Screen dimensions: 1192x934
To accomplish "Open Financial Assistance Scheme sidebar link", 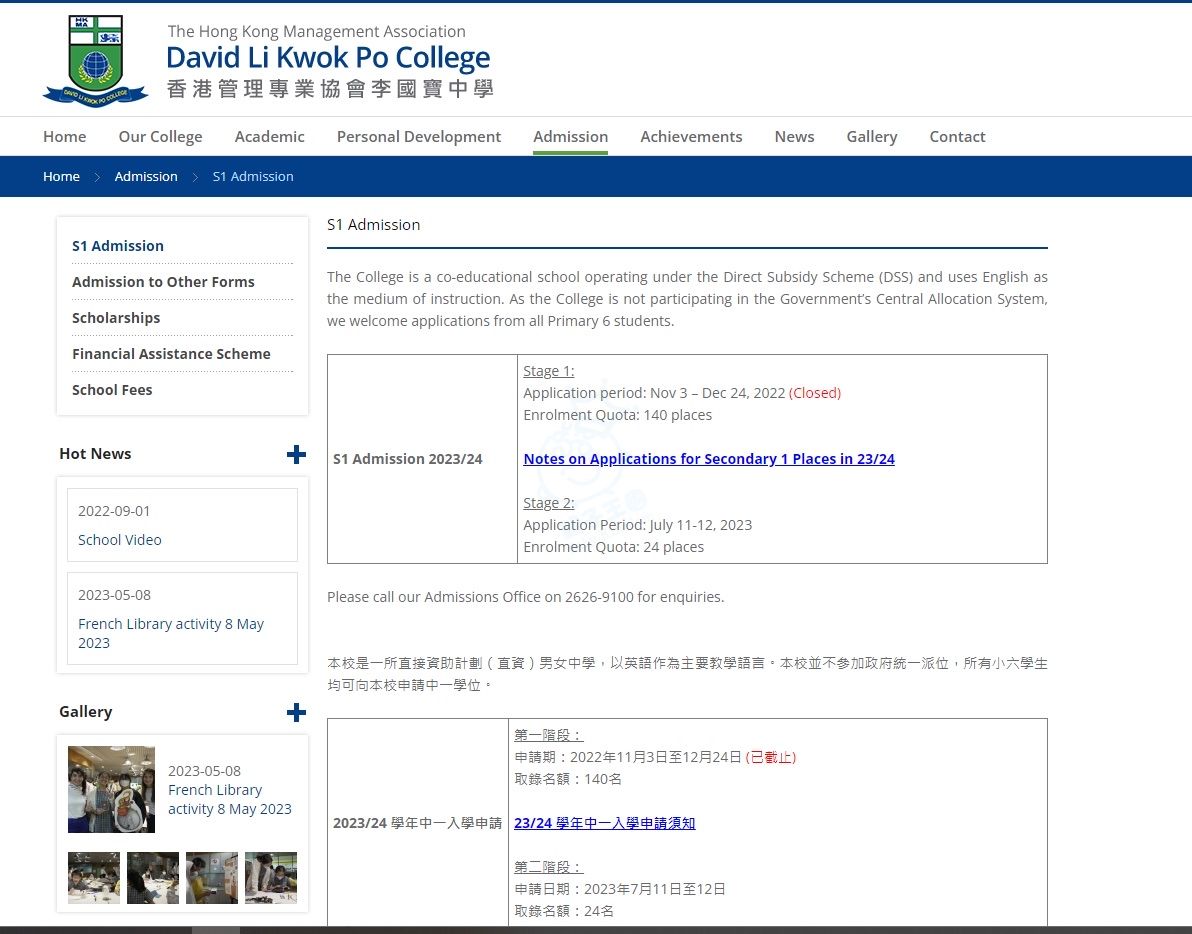I will (171, 354).
